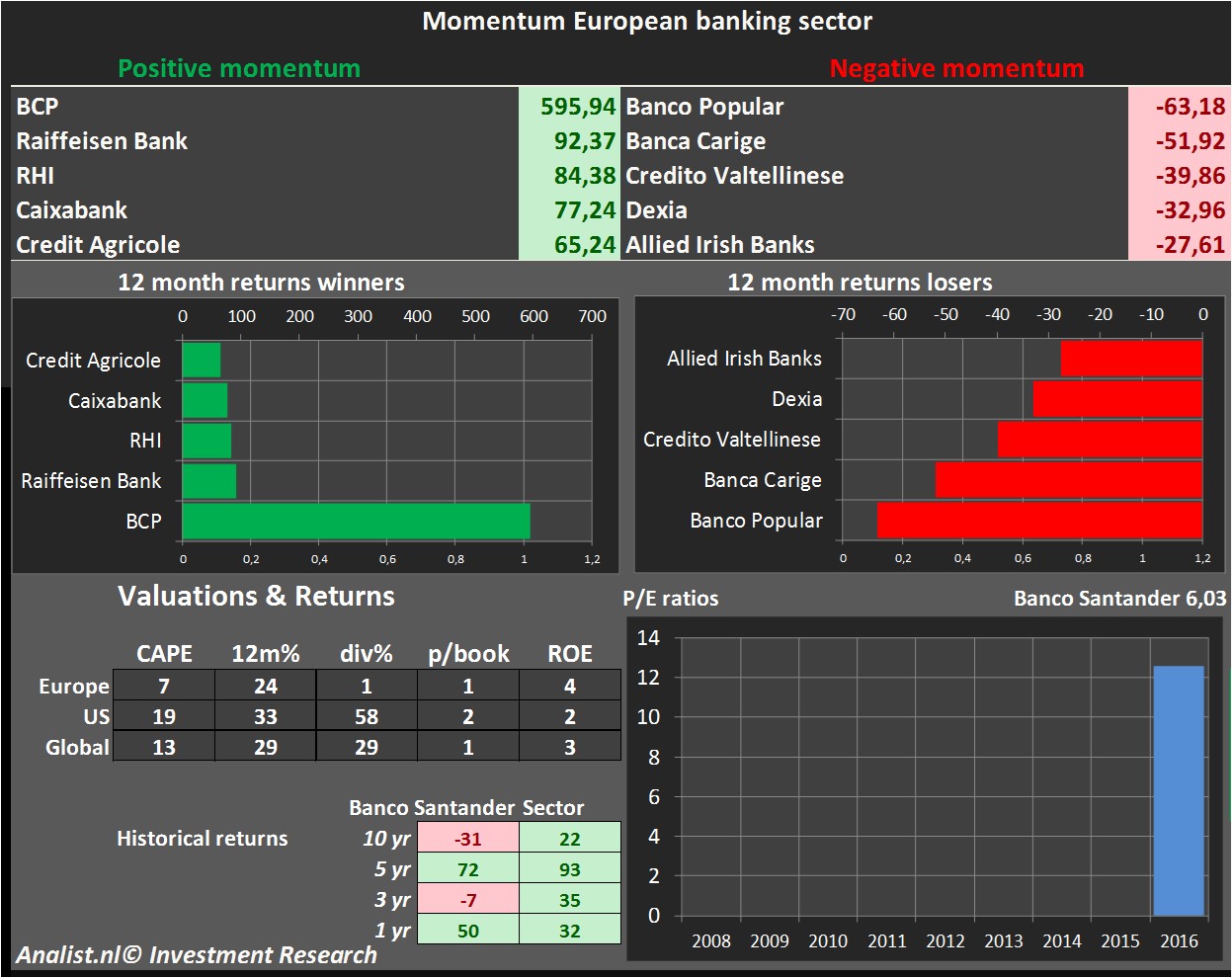Screen dimensions: 1232x978
Task: Select the Global div% cell showing 29
Action: [x=367, y=747]
